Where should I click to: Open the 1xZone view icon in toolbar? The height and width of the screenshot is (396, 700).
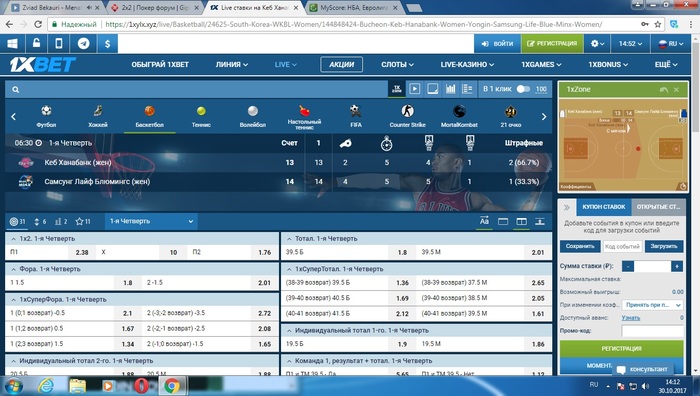pyautogui.click(x=396, y=89)
